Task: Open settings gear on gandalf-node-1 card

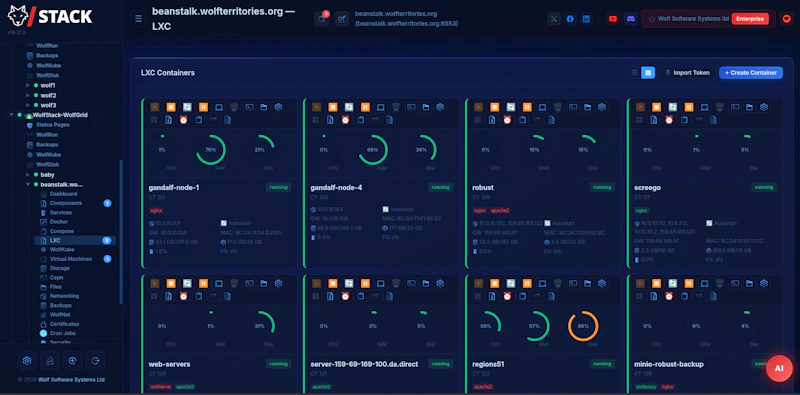Action: (x=279, y=107)
